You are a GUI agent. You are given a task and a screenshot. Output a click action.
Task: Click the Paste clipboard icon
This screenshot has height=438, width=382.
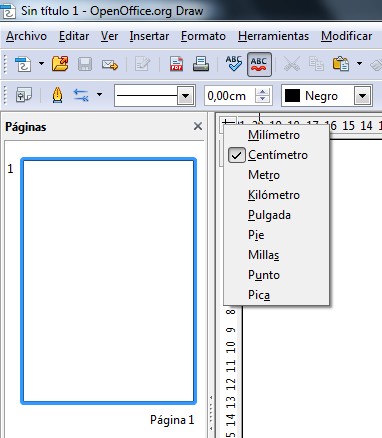point(341,64)
